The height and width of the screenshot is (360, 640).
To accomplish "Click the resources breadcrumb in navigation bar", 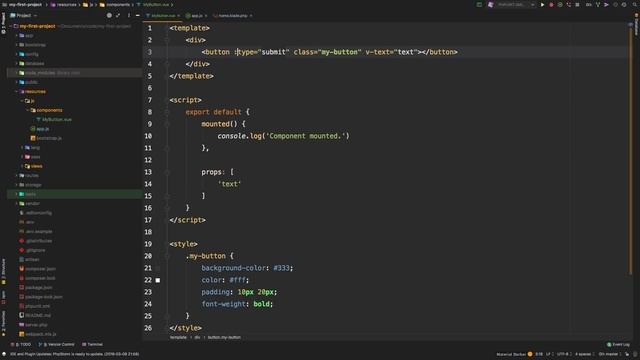I will click(x=64, y=5).
